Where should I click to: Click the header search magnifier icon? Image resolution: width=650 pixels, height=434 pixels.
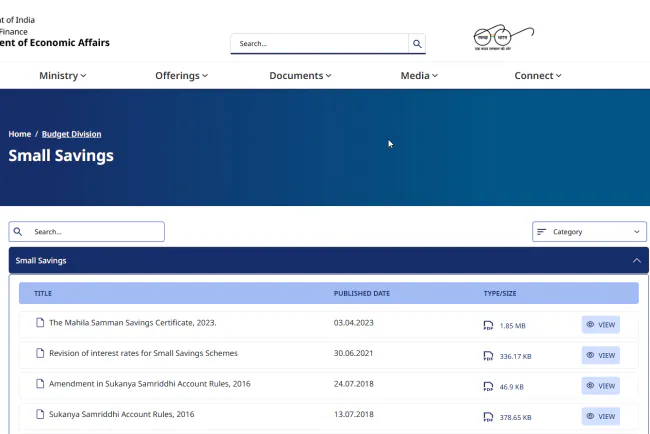click(x=417, y=44)
